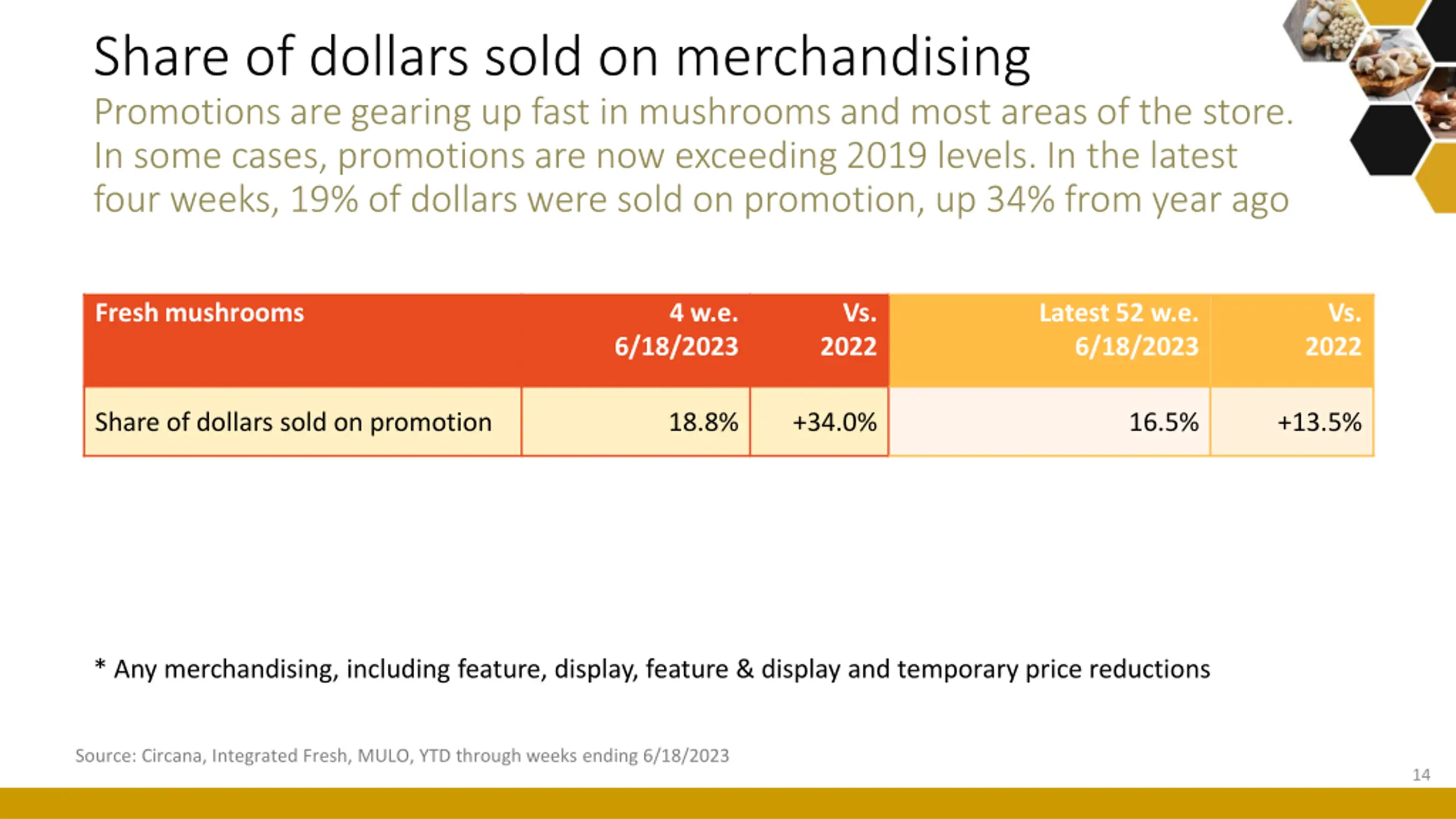Click the 18.8% table cell
The image size is (1456, 819).
coord(635,421)
